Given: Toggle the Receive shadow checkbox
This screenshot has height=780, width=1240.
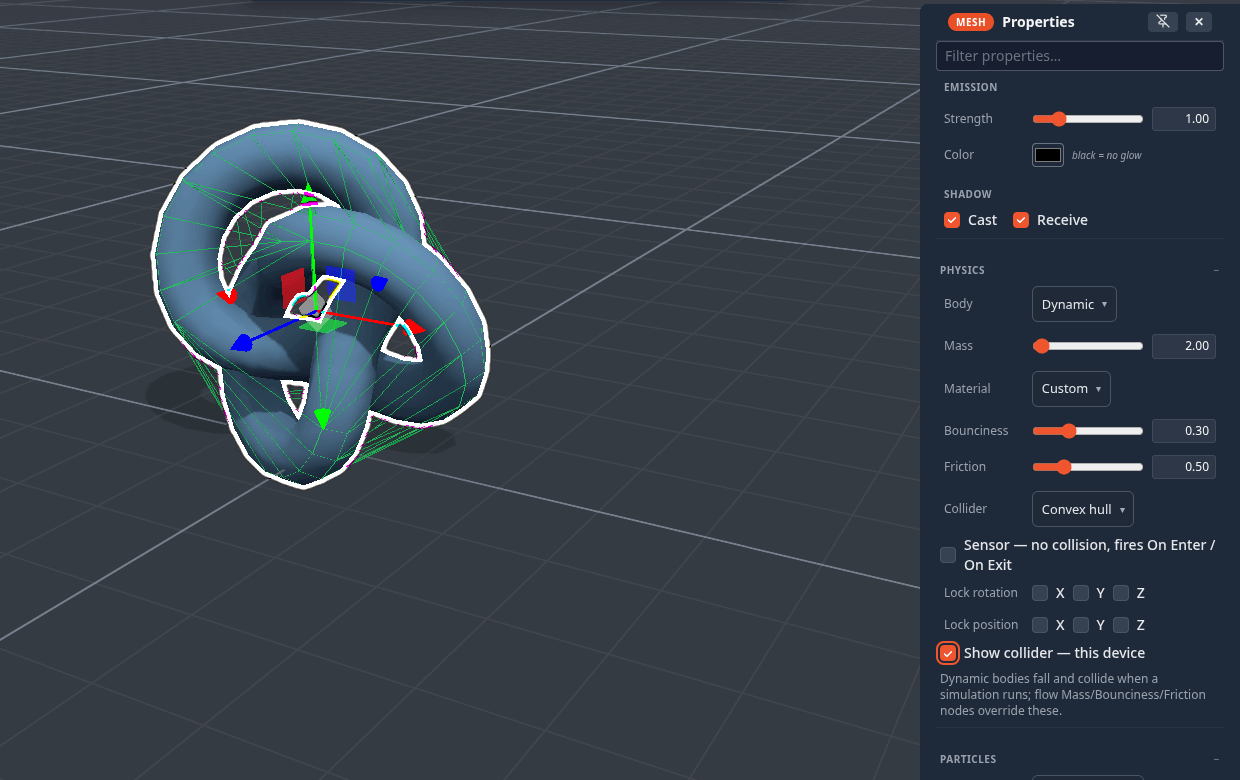Looking at the screenshot, I should (x=1021, y=220).
